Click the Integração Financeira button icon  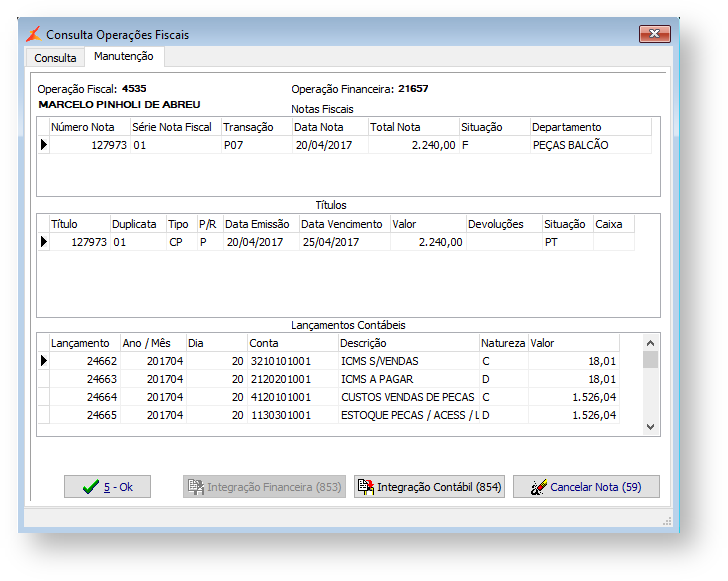(195, 487)
